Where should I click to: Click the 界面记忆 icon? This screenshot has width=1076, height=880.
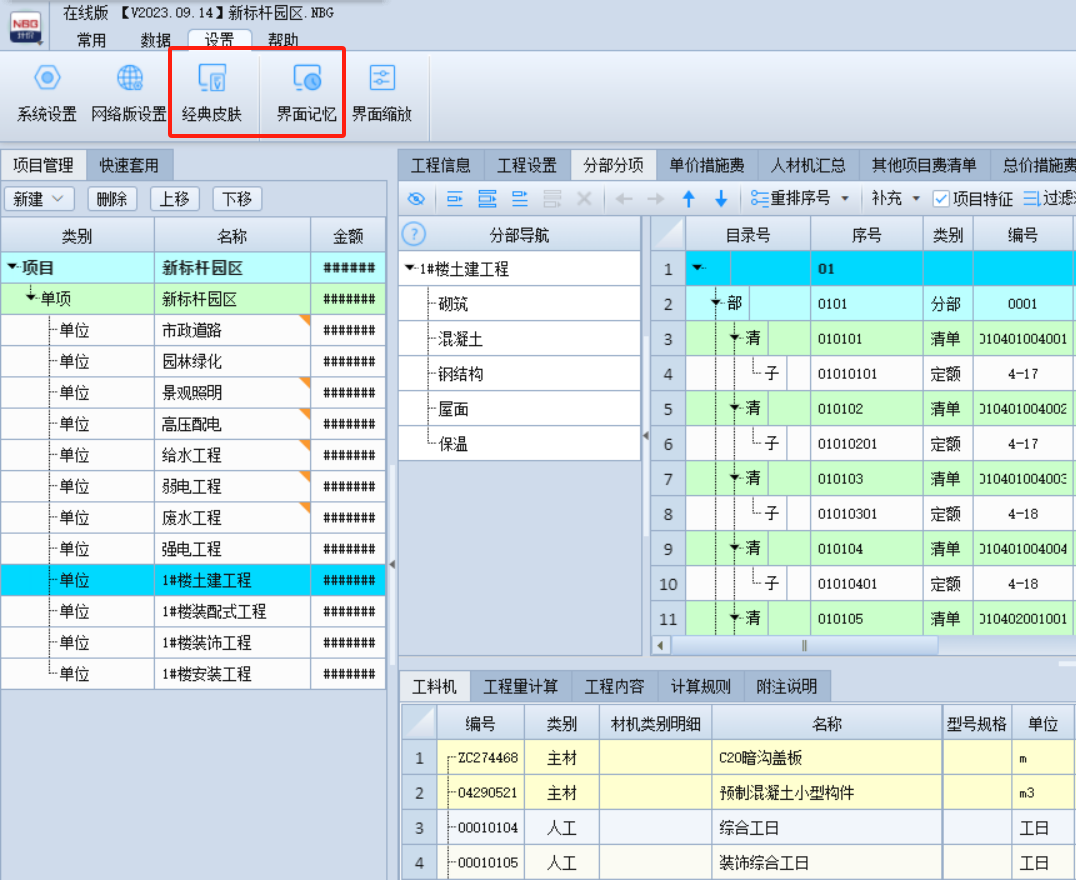(306, 78)
